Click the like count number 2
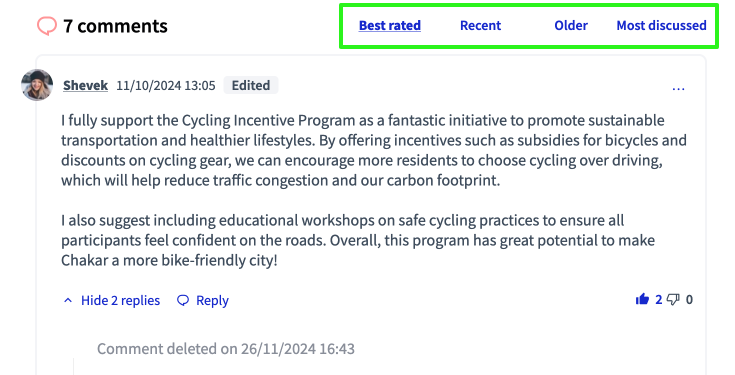 click(x=659, y=300)
